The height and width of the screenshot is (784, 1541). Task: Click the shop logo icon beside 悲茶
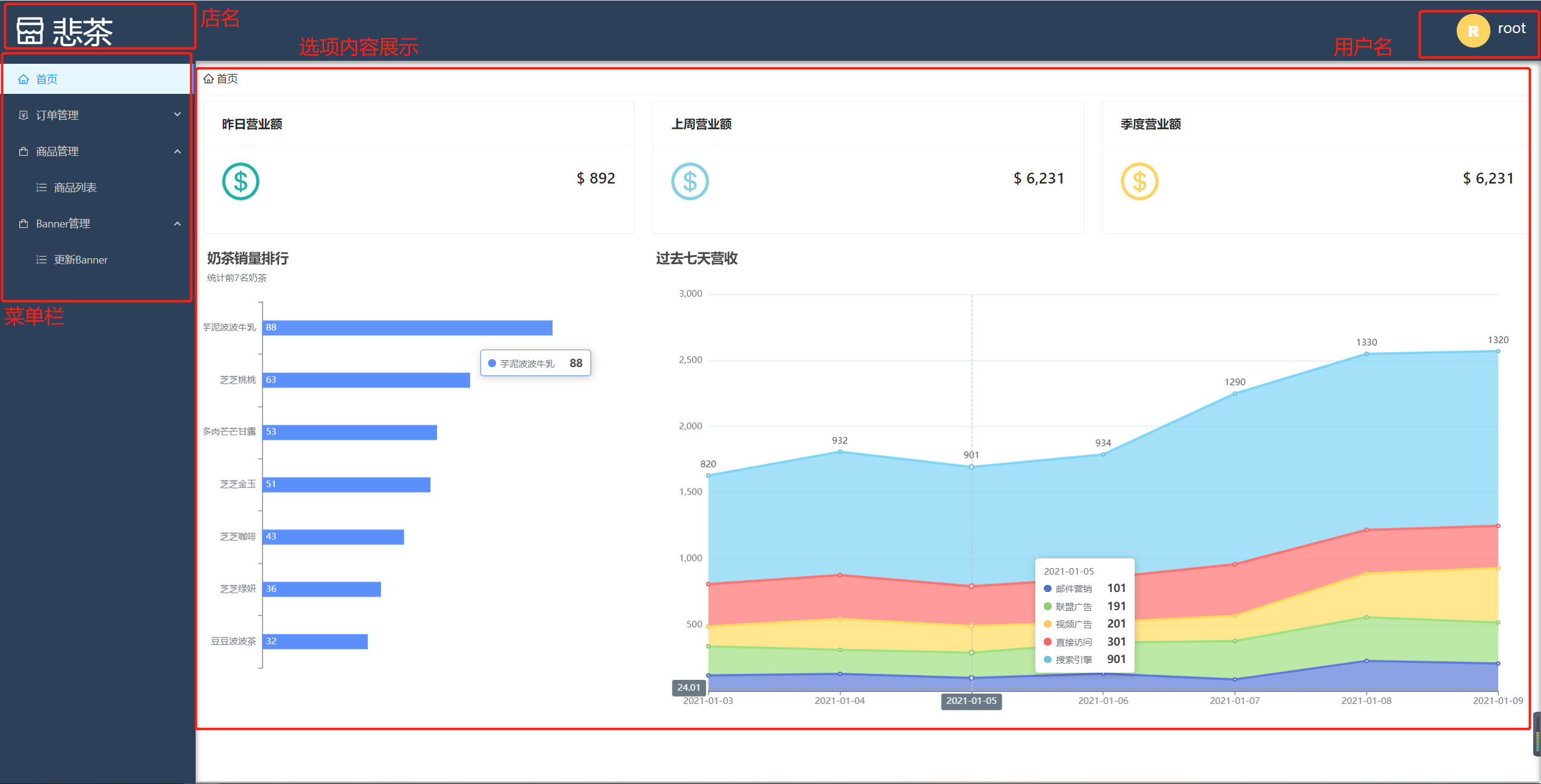click(30, 31)
